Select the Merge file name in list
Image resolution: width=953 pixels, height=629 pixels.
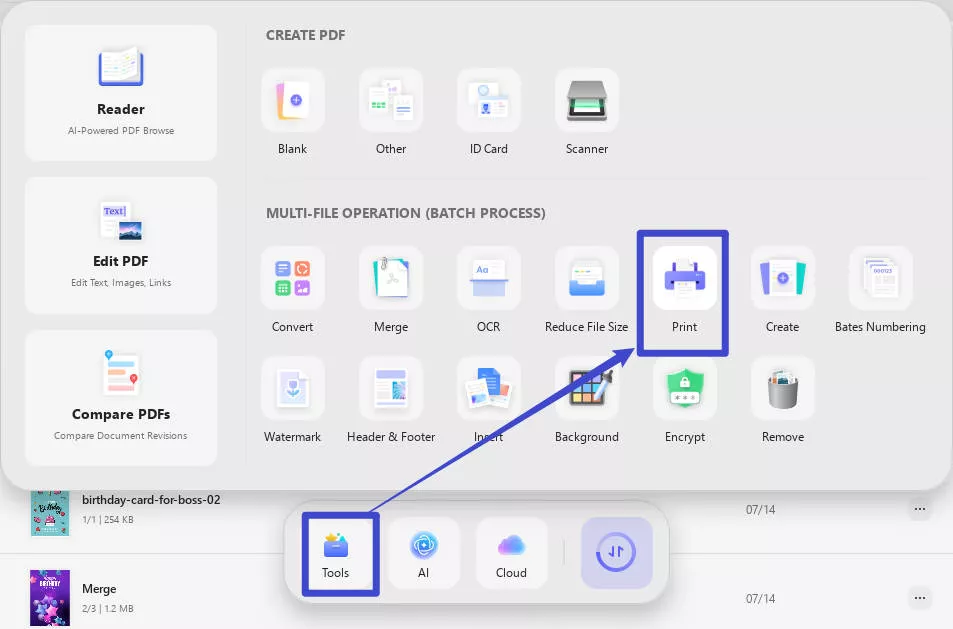click(x=99, y=589)
